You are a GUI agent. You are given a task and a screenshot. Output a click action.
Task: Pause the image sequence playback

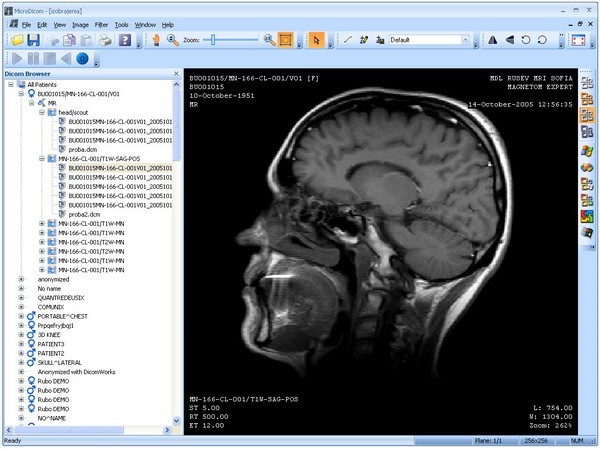33,59
